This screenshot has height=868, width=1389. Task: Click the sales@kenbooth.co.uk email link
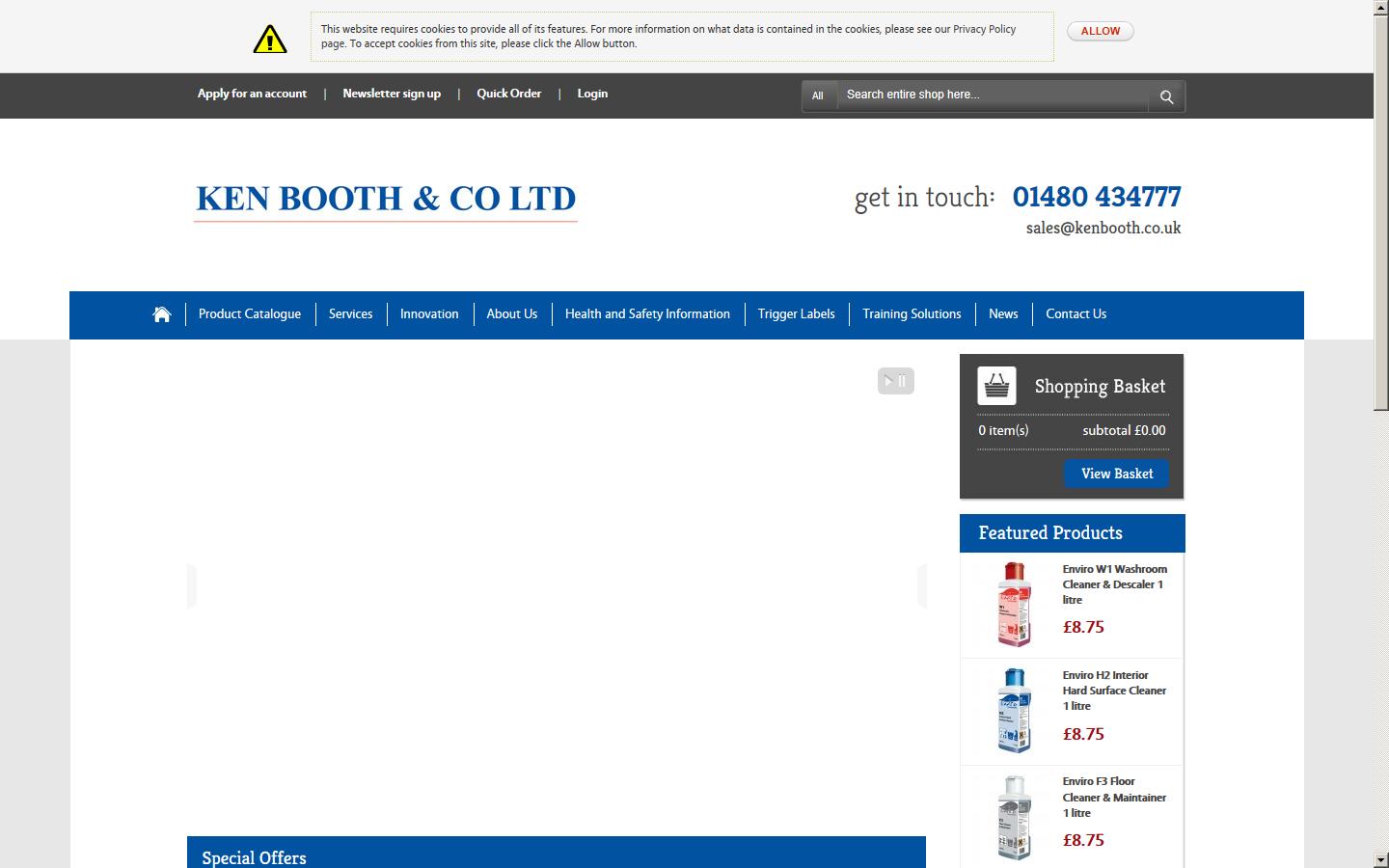pyautogui.click(x=1103, y=229)
